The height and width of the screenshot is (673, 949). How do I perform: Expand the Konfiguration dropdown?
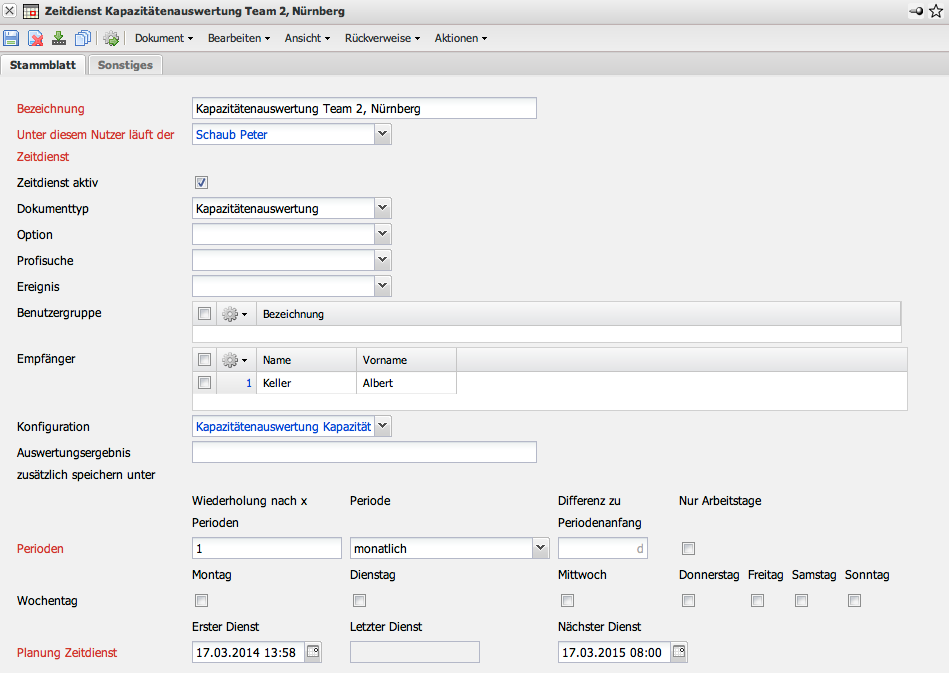click(x=382, y=427)
